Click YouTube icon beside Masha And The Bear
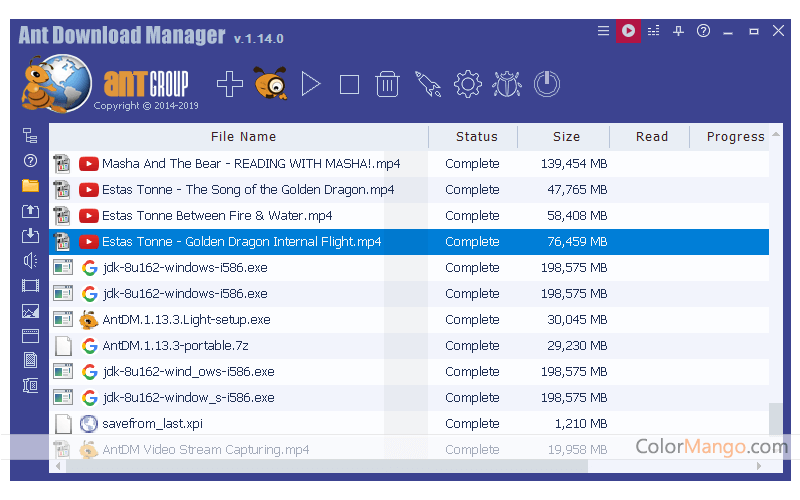This screenshot has width=800, height=500. click(x=89, y=164)
